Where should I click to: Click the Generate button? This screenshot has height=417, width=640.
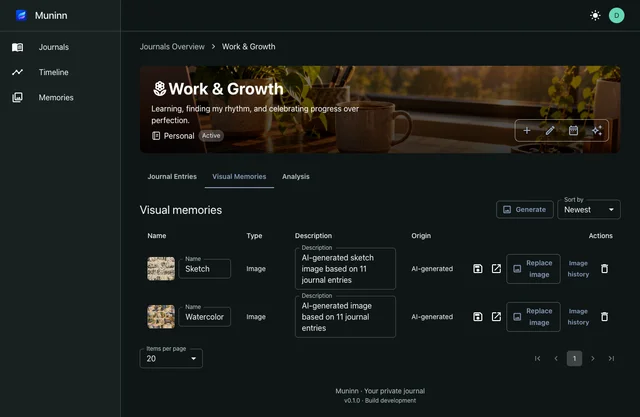(x=524, y=209)
